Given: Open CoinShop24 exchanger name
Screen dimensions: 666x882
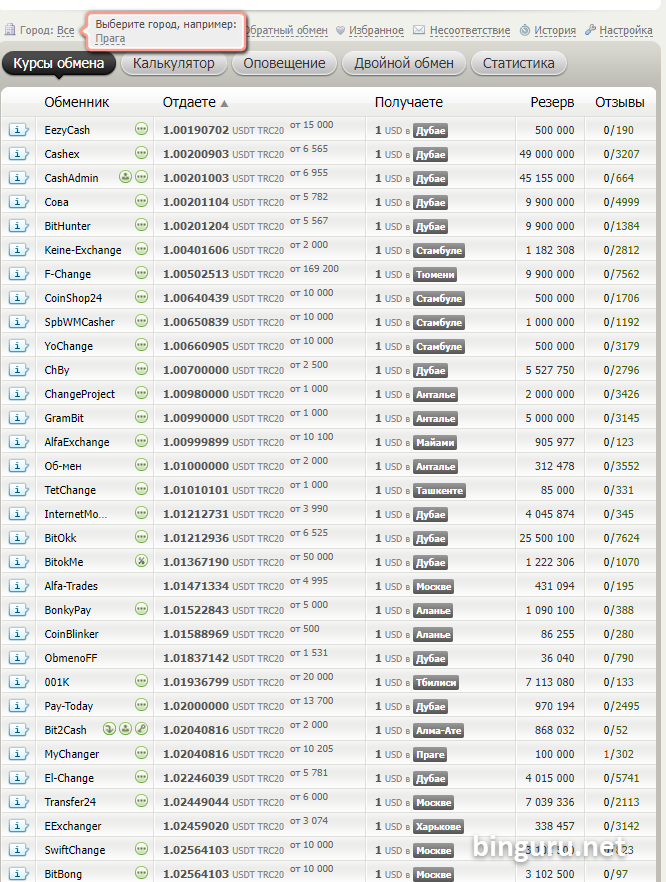Looking at the screenshot, I should [x=73, y=298].
